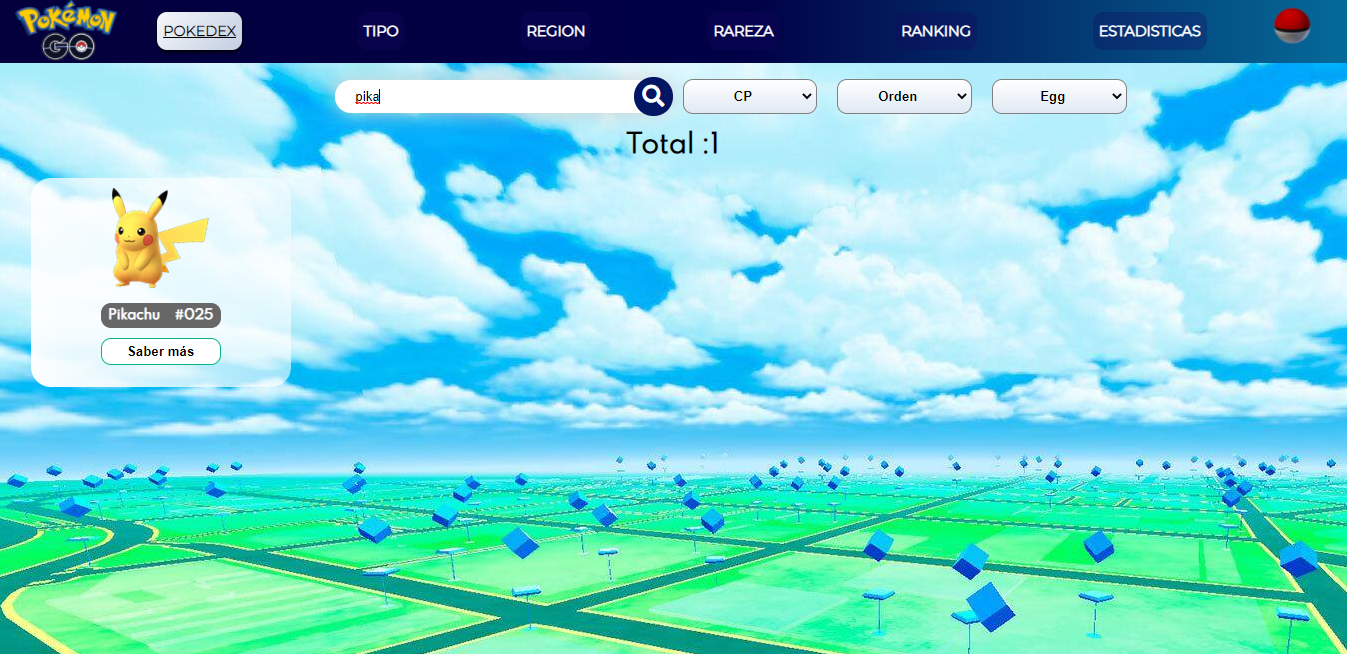Click the Total :1 results text
This screenshot has width=1347, height=654.
(673, 143)
